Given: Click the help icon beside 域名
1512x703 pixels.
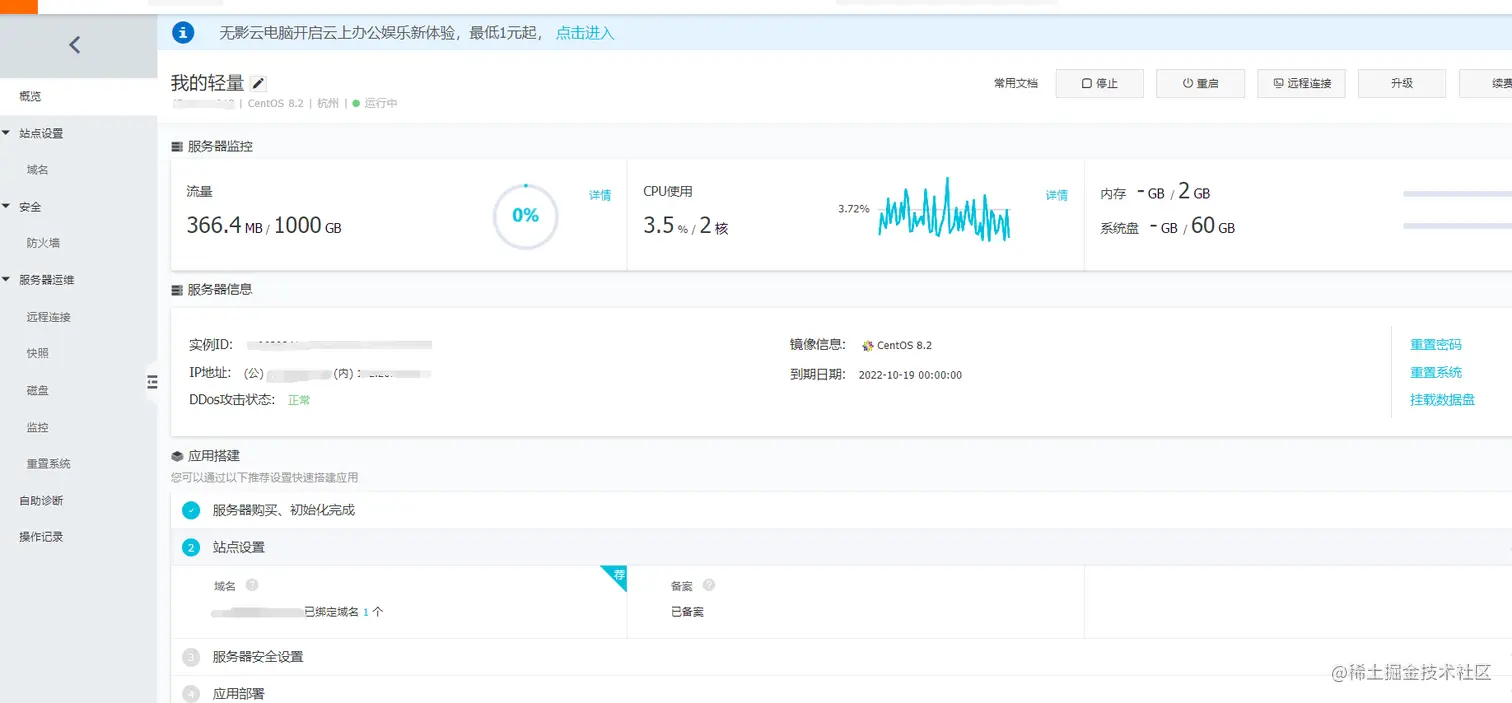Looking at the screenshot, I should click(x=252, y=585).
